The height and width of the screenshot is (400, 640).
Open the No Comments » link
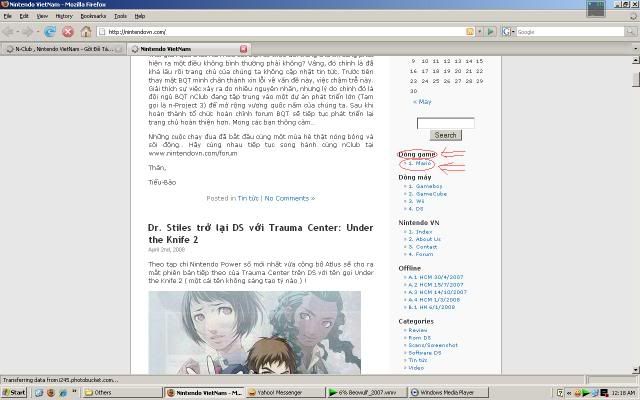[x=290, y=198]
